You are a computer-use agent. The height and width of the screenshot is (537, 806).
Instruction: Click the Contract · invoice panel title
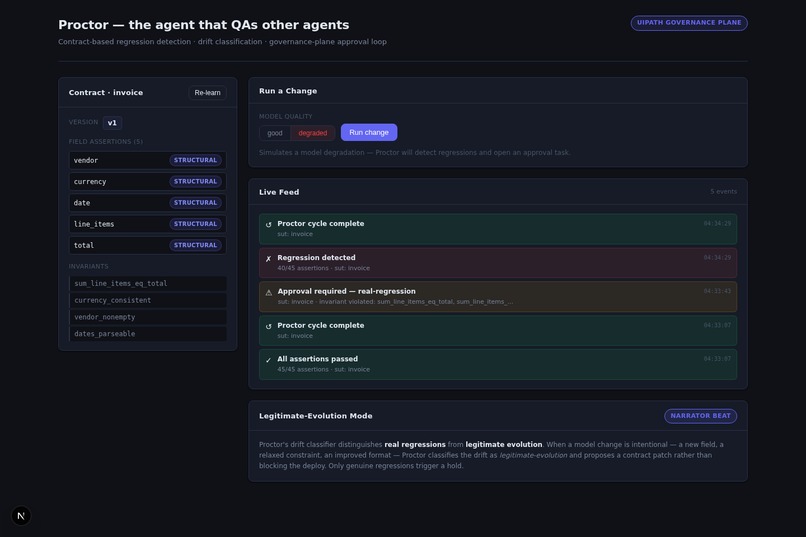click(106, 92)
